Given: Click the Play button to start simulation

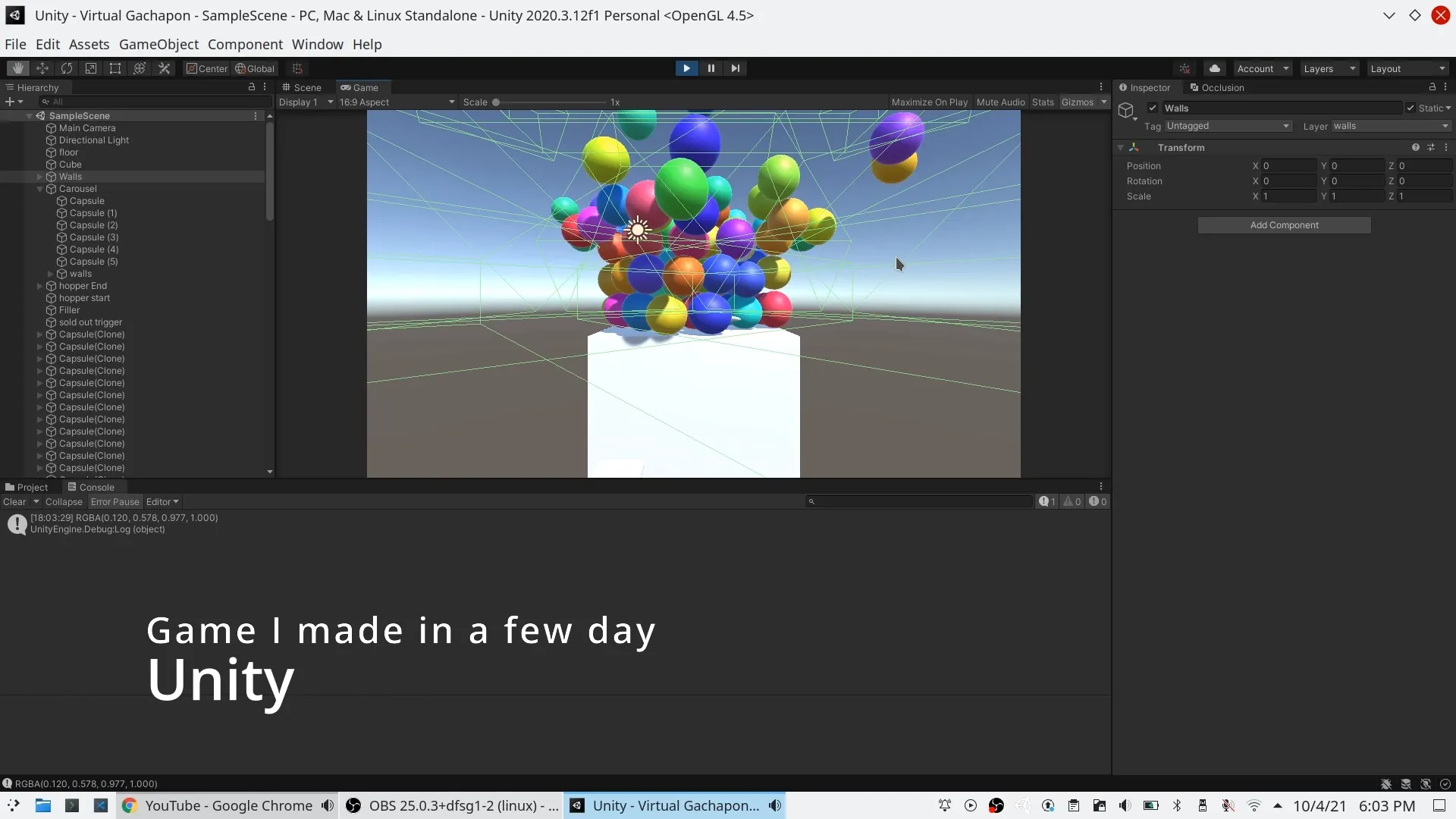Looking at the screenshot, I should (x=686, y=68).
